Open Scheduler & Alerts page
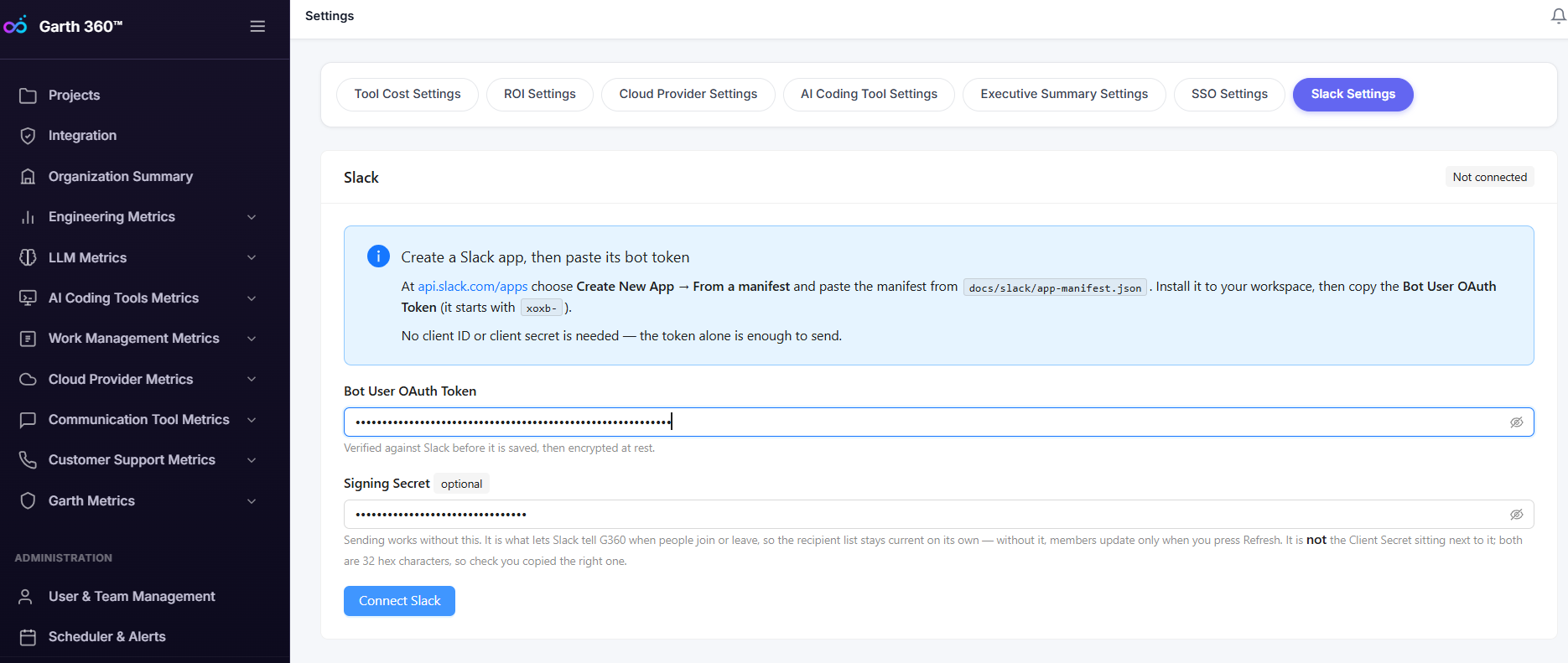The width and height of the screenshot is (1568, 663). coord(107,637)
